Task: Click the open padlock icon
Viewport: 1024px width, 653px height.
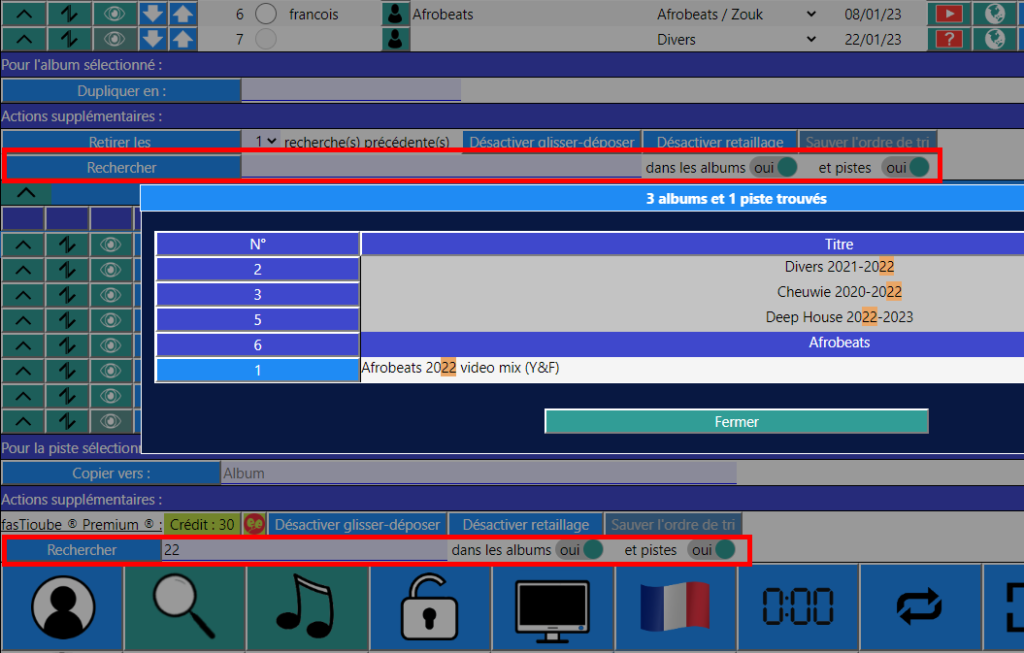Action: tap(430, 606)
